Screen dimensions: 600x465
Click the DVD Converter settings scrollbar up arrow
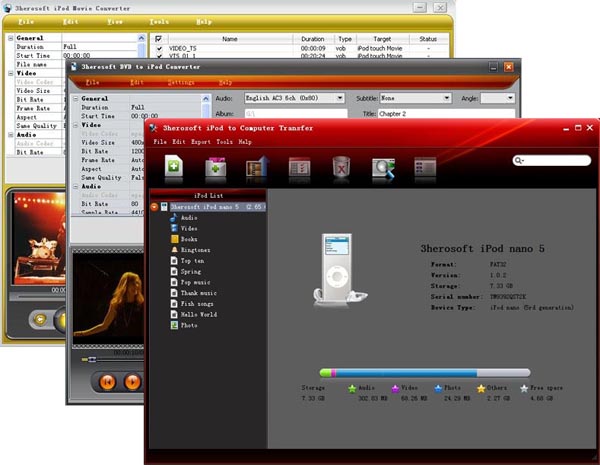click(206, 99)
